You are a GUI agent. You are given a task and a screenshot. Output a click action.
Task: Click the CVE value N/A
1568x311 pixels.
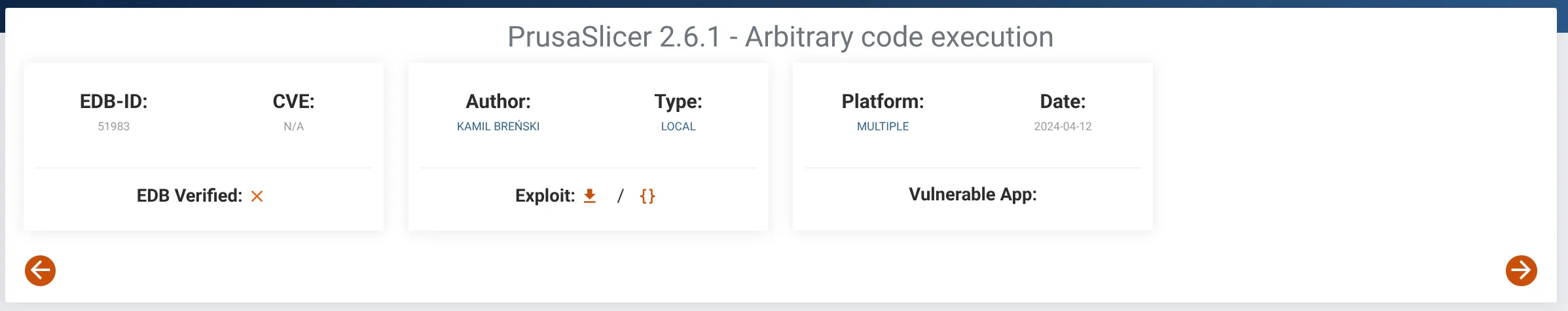pyautogui.click(x=294, y=126)
